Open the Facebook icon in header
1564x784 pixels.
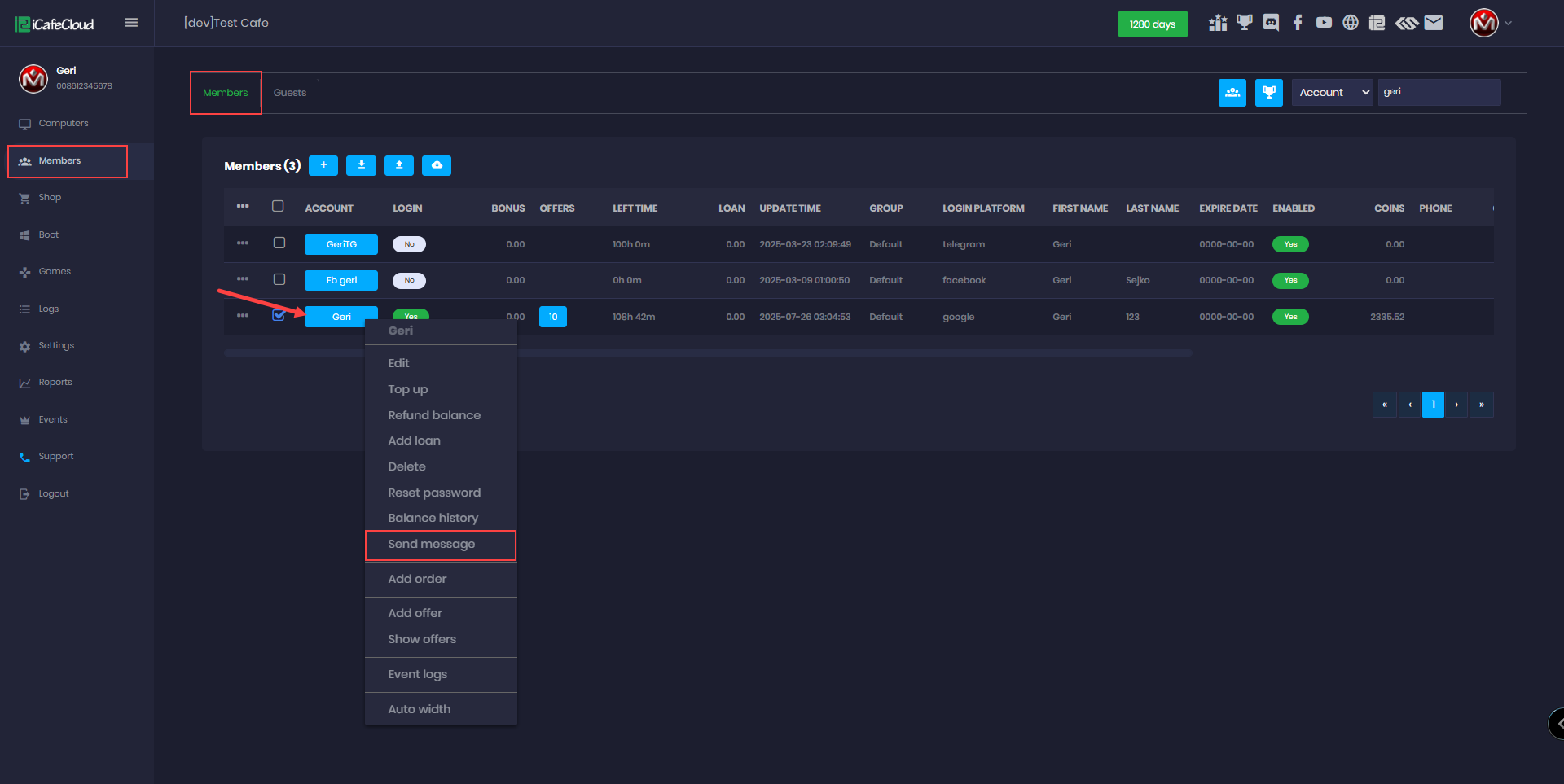click(x=1298, y=23)
